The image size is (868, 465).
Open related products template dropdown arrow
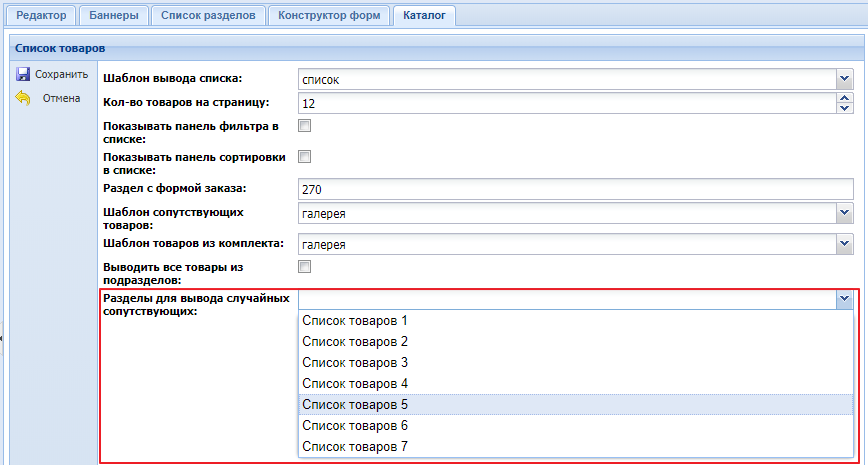tap(844, 213)
